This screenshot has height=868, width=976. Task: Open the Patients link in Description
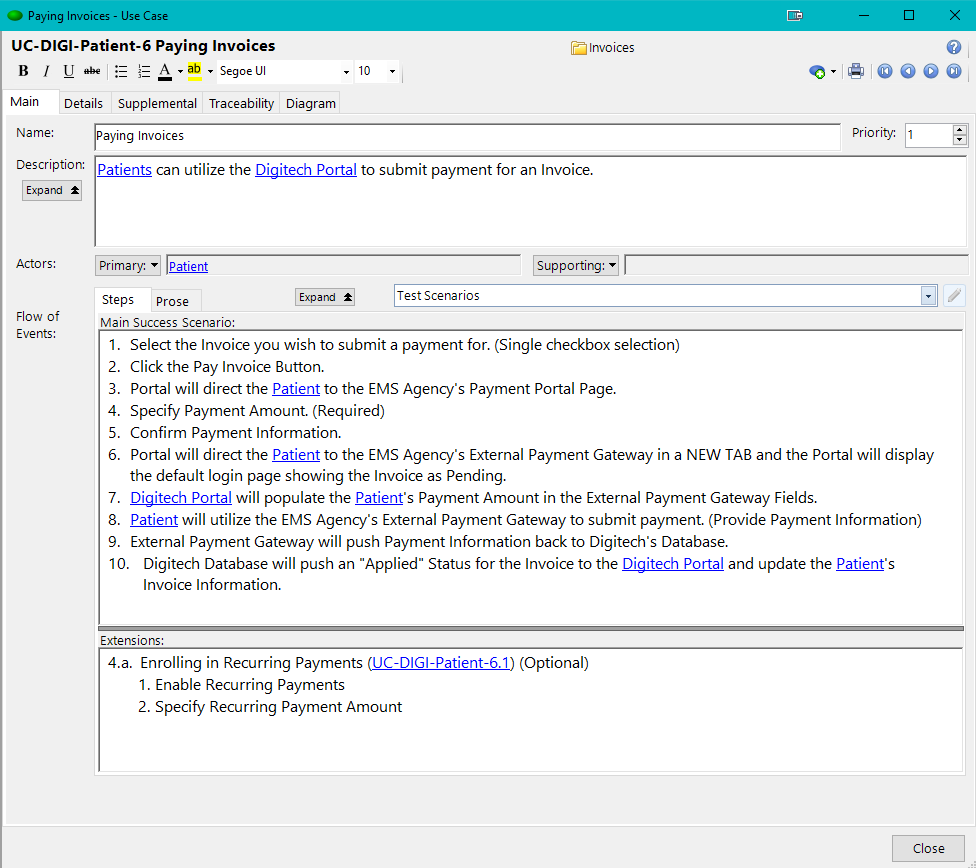point(124,170)
